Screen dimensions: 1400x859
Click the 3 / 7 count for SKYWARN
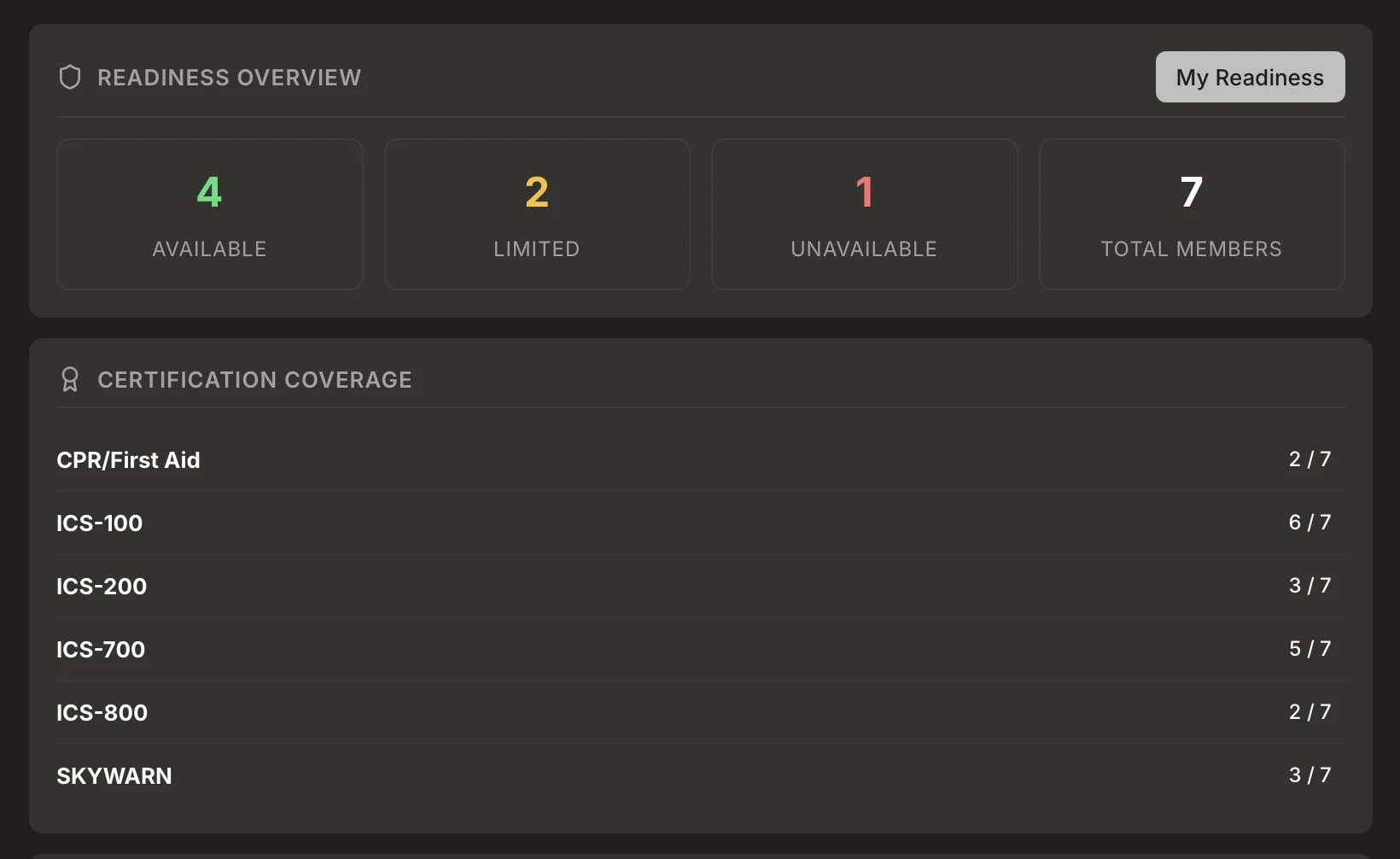tap(1310, 775)
